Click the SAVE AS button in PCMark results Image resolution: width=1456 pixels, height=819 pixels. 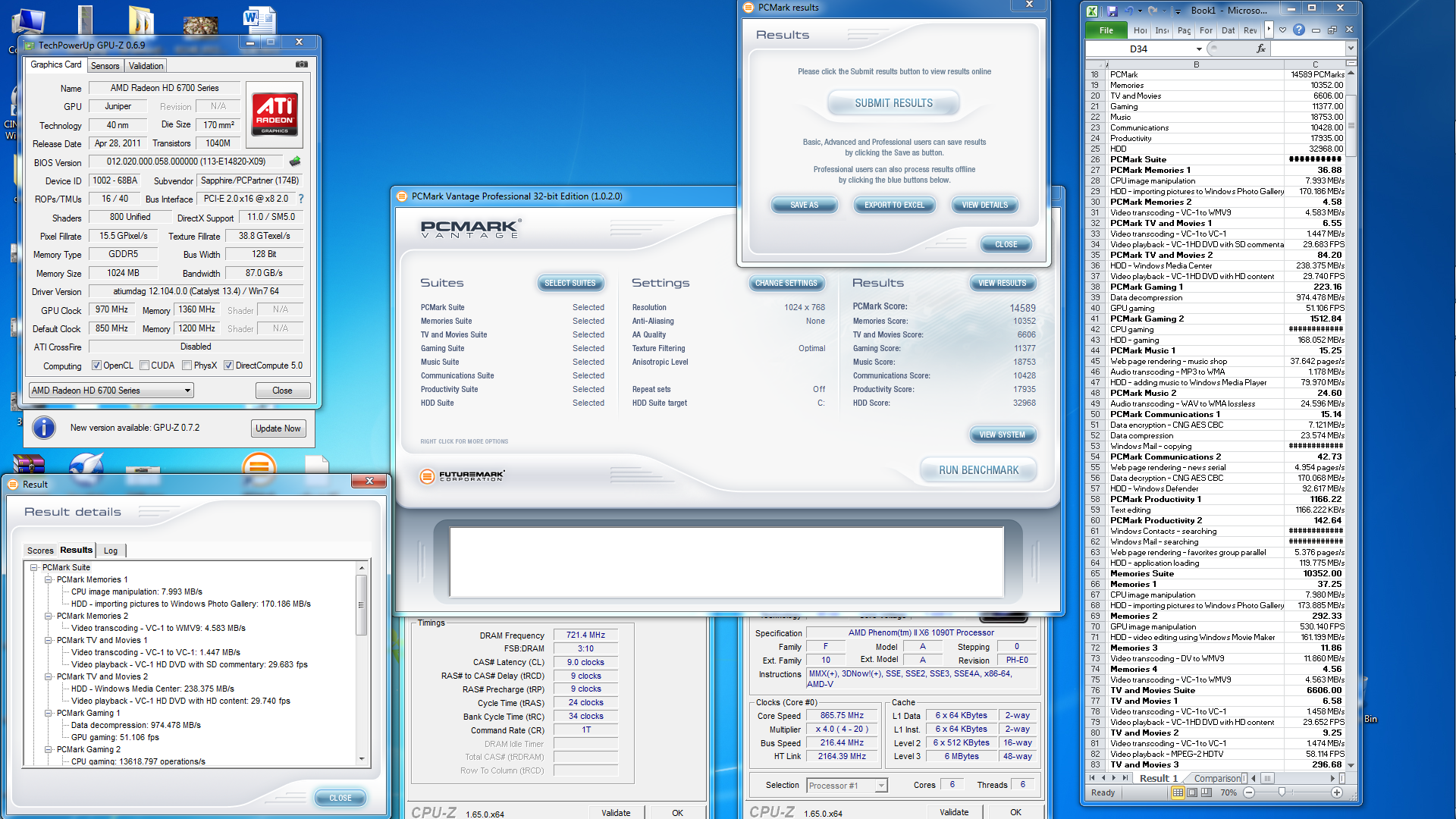pos(804,205)
